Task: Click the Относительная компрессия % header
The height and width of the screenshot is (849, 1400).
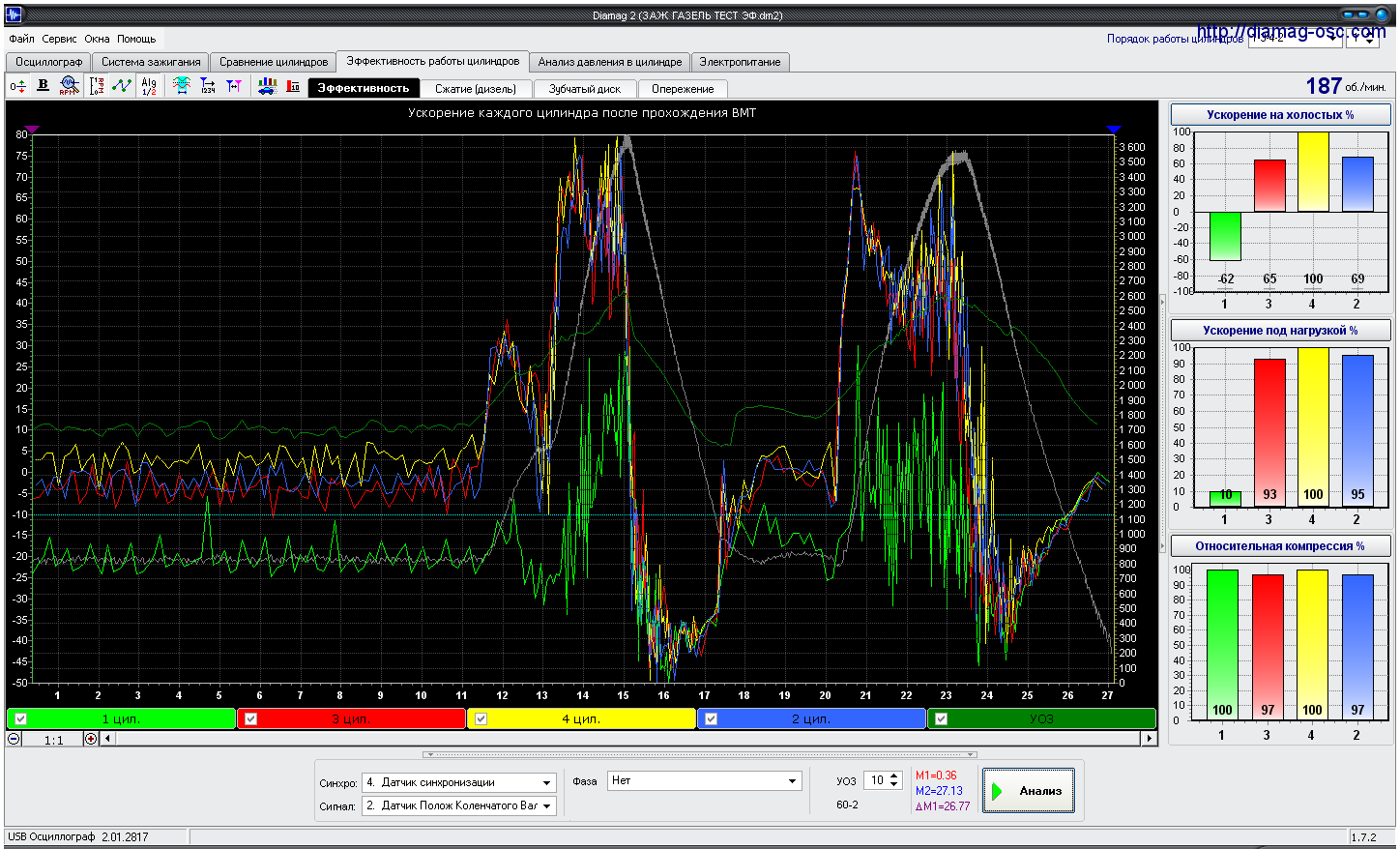Action: point(1280,545)
